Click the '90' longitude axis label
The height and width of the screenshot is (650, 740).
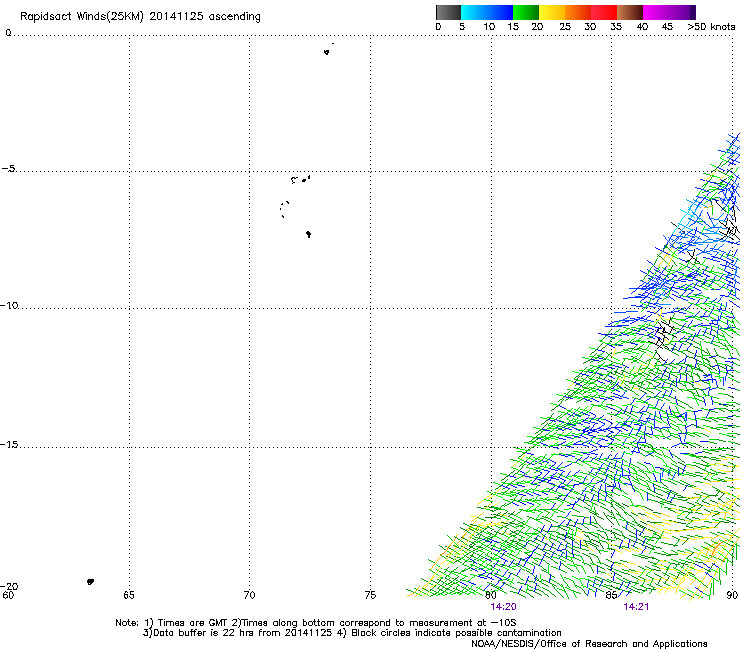732,595
